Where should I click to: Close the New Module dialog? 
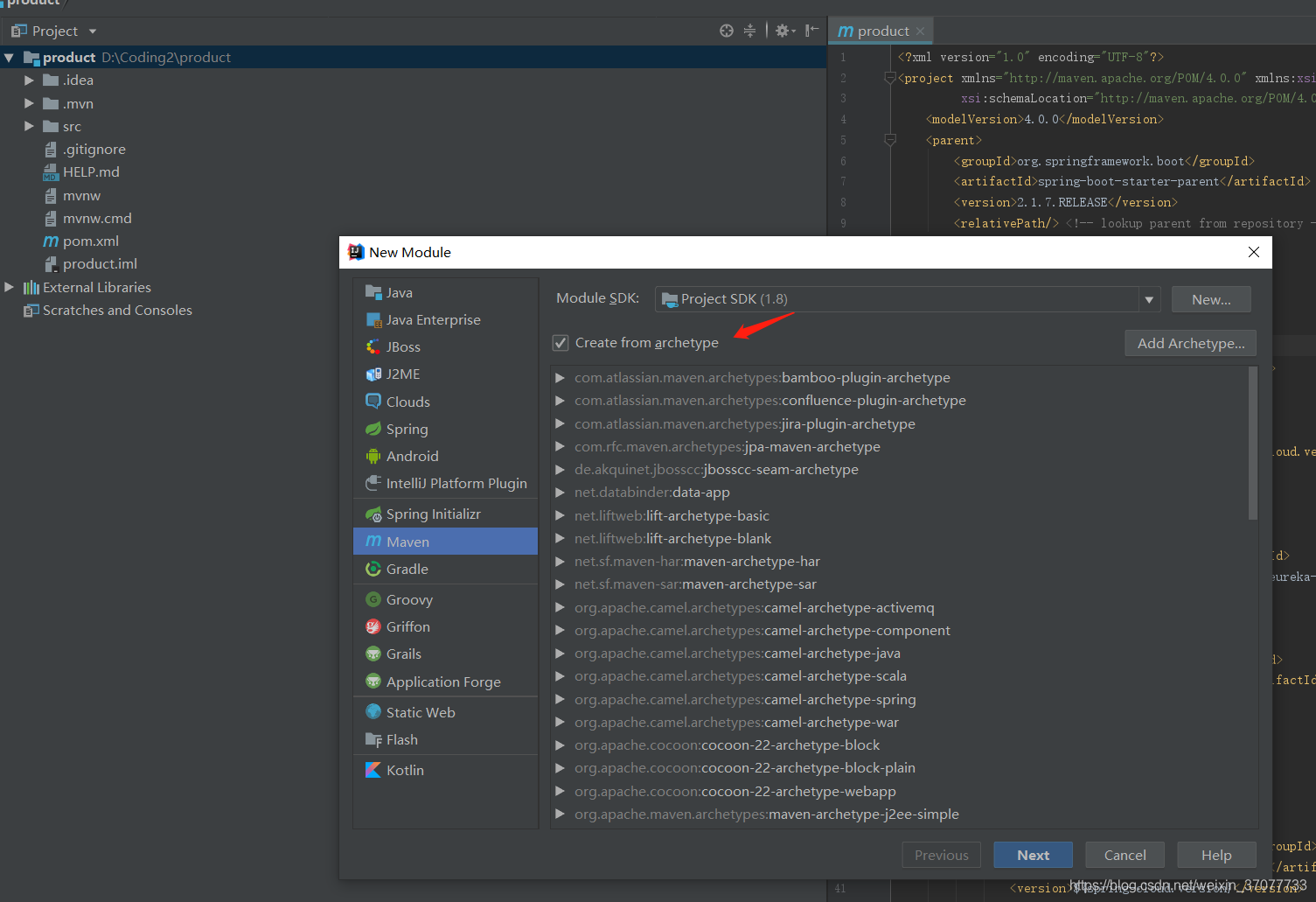point(1254,252)
